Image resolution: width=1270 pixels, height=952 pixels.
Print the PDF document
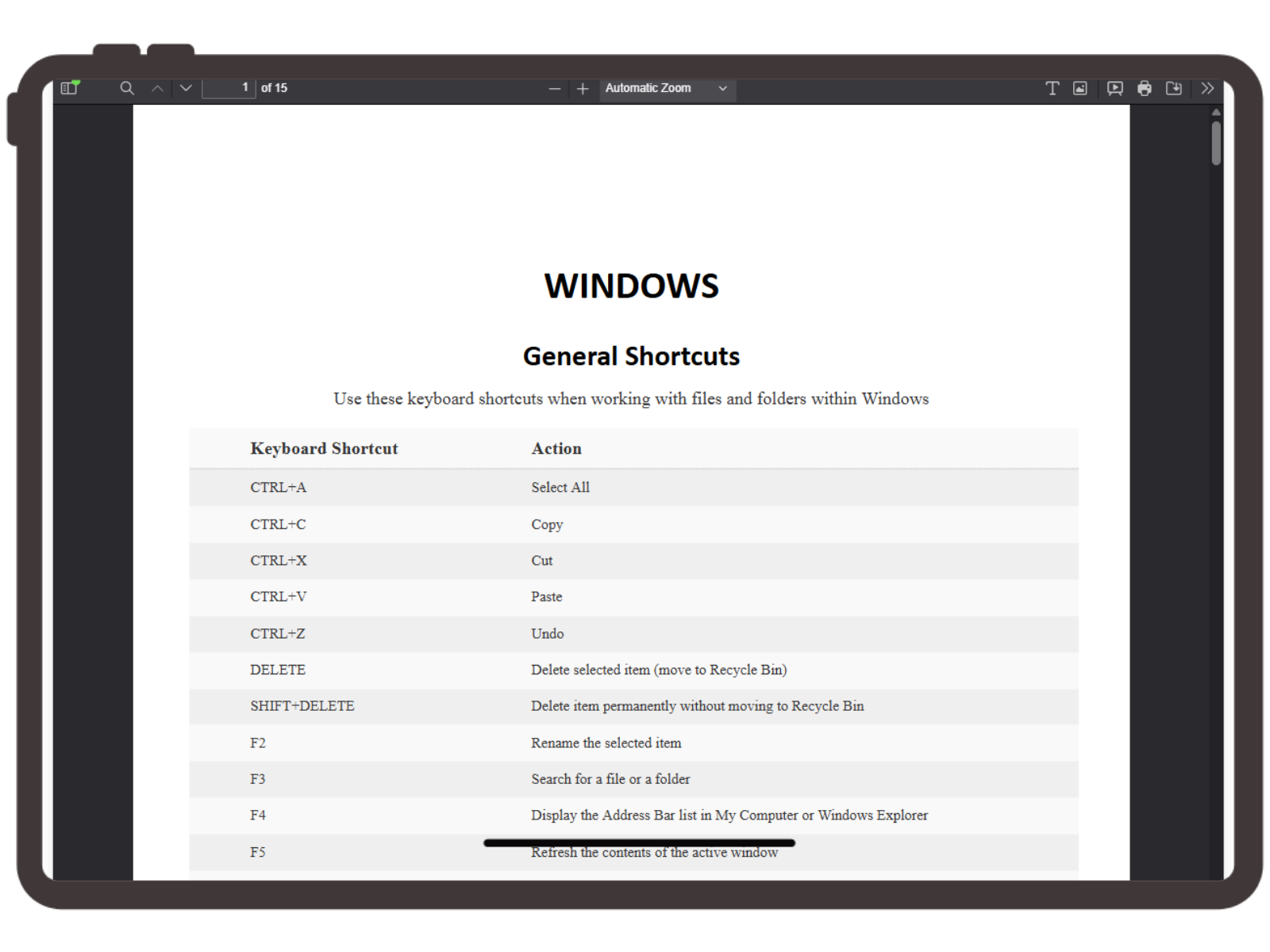(1145, 88)
